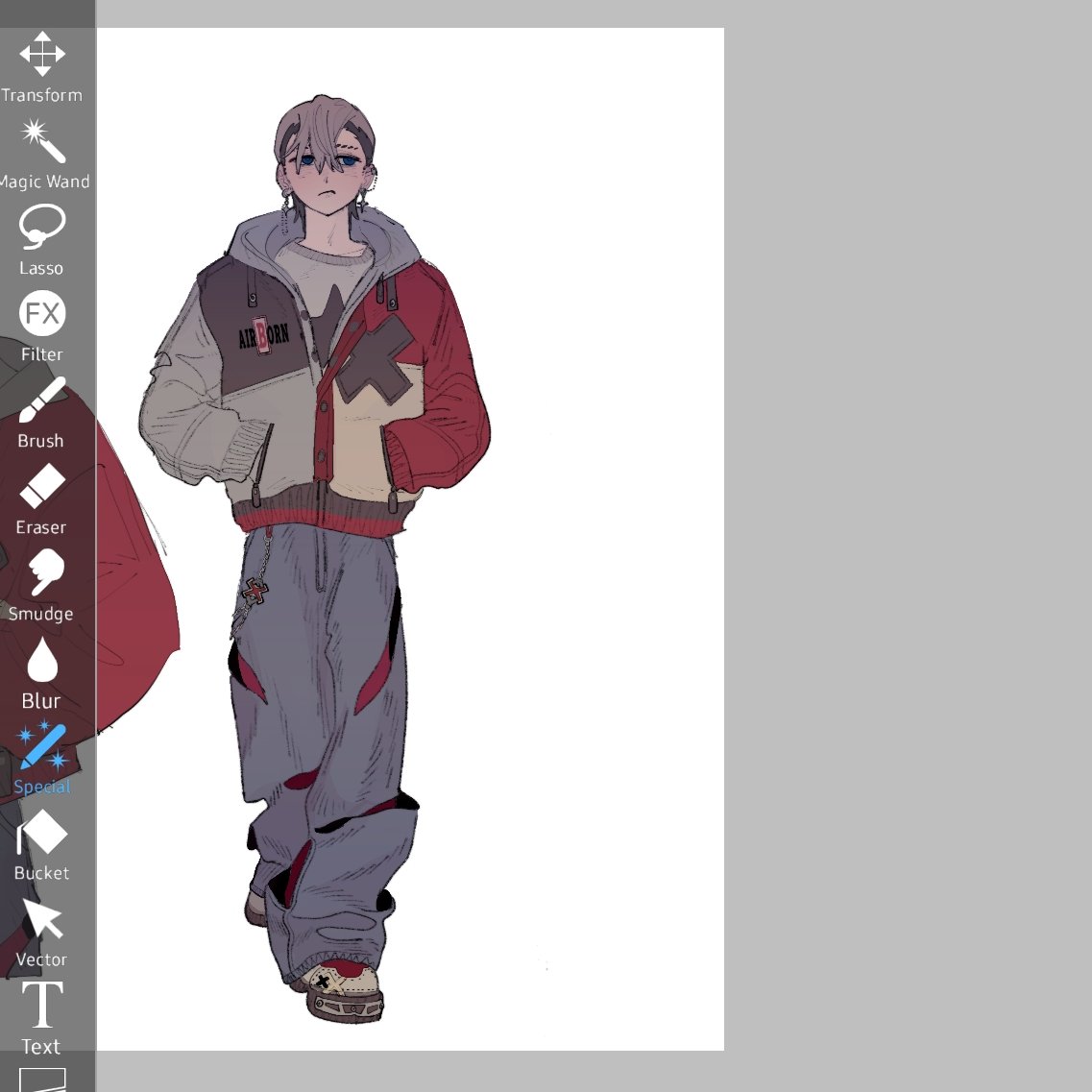1092x1092 pixels.
Task: Open the FX Filter tool
Action: click(42, 327)
